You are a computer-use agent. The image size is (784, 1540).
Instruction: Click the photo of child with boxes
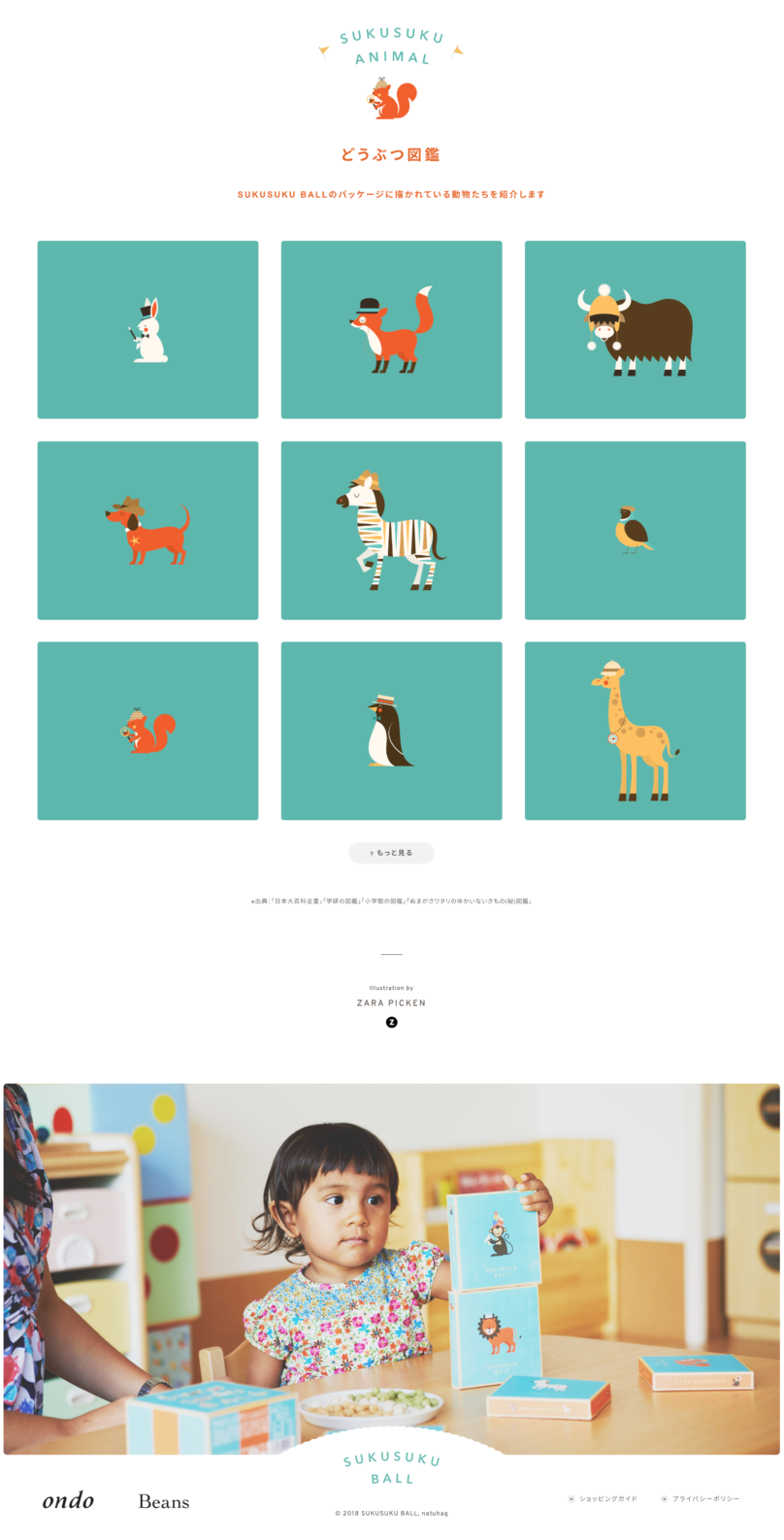[392, 1269]
